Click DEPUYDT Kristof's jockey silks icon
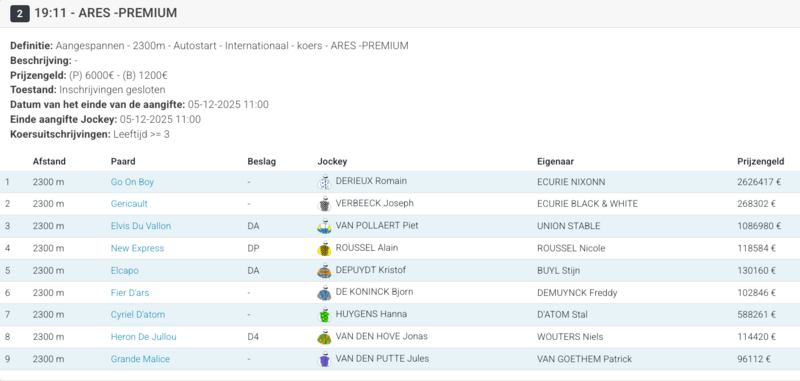Screen dimensions: 800x381 pos(324,271)
